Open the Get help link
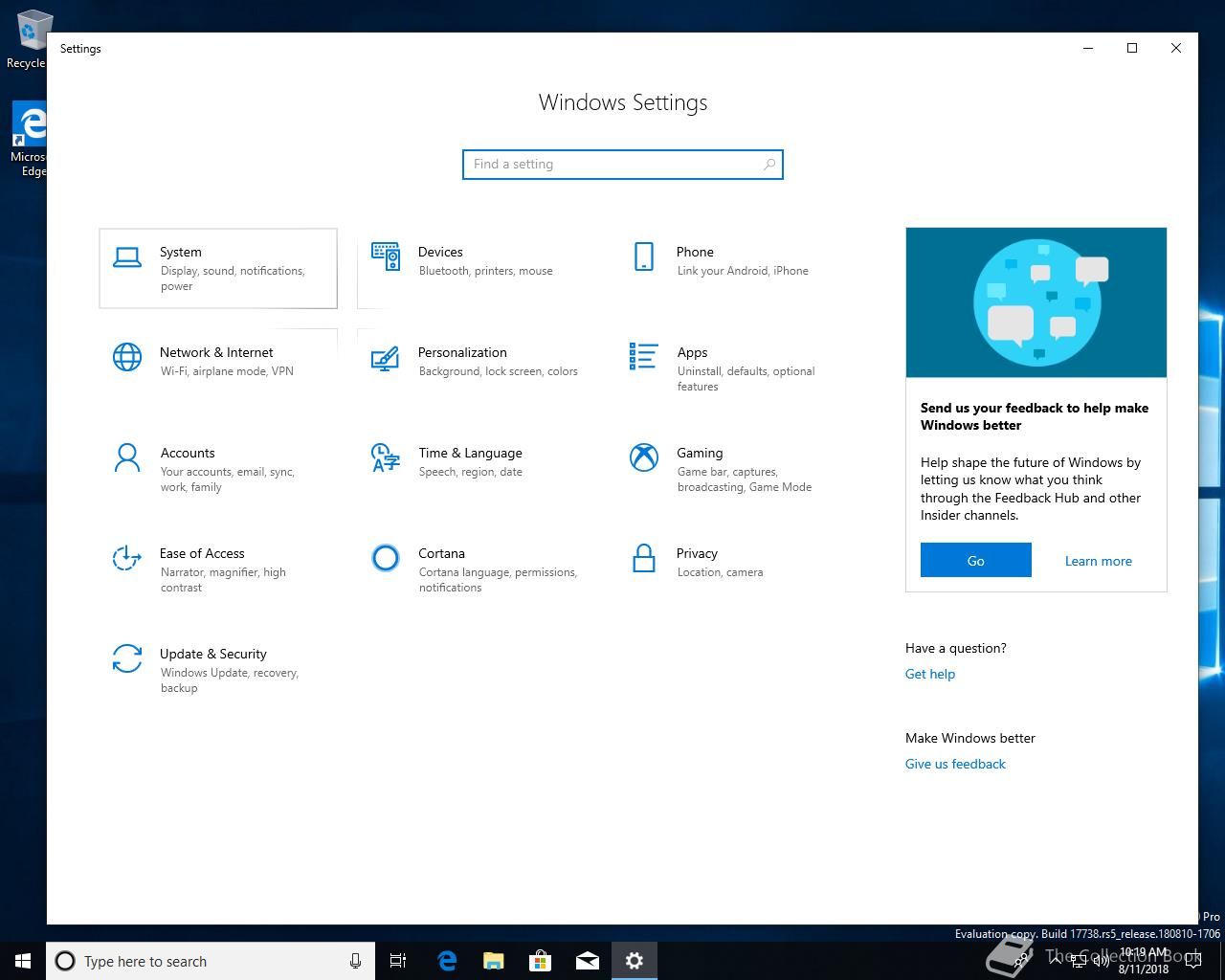1225x980 pixels. (x=930, y=674)
